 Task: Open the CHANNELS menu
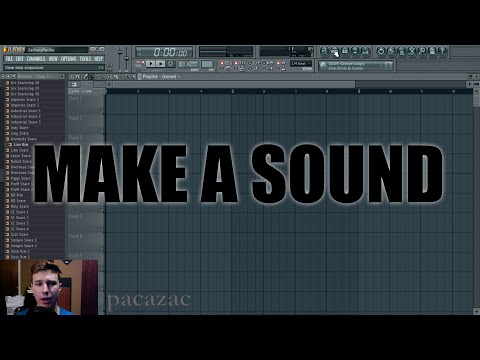pyautogui.click(x=36, y=59)
